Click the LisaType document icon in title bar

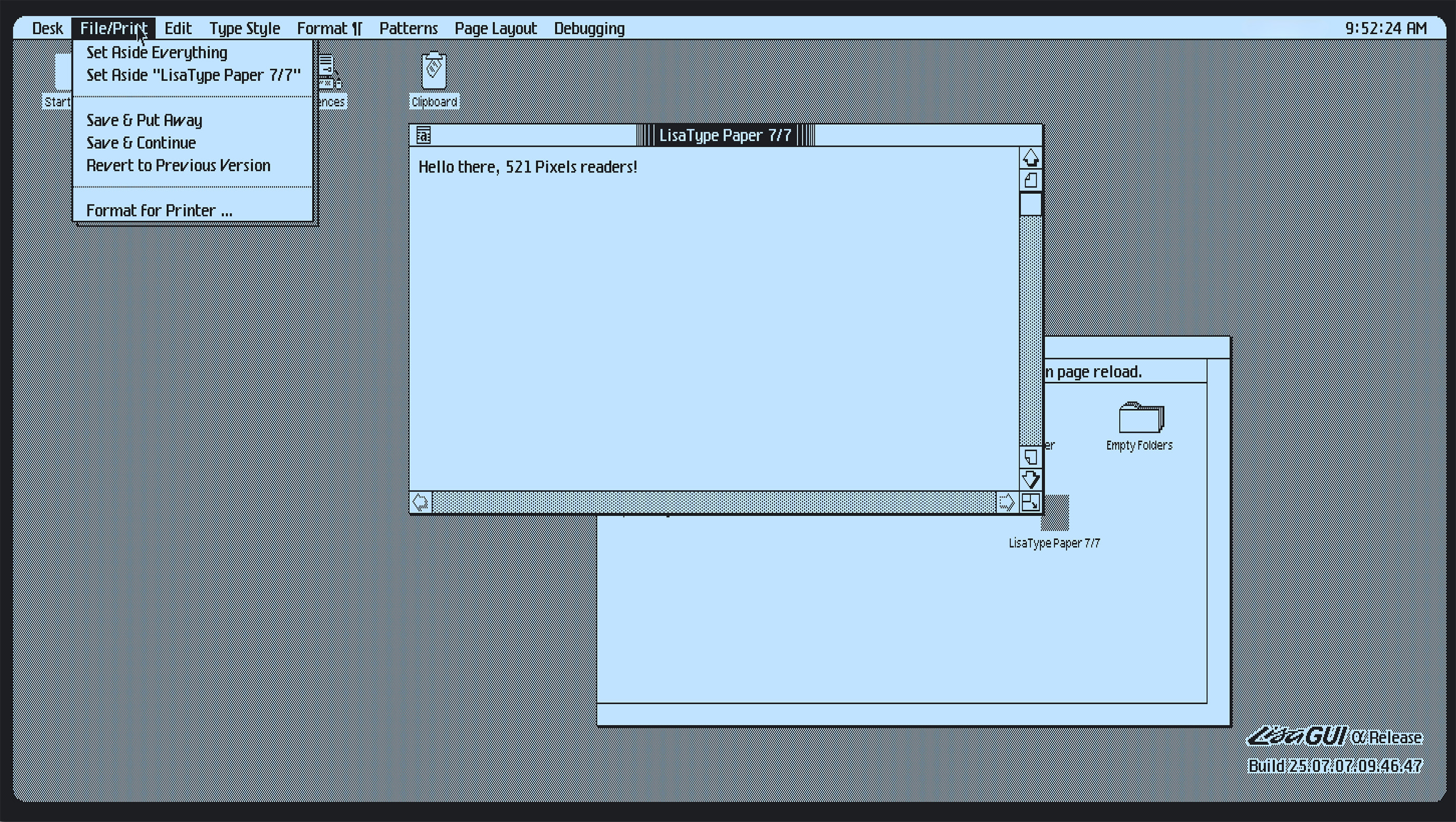coord(423,136)
